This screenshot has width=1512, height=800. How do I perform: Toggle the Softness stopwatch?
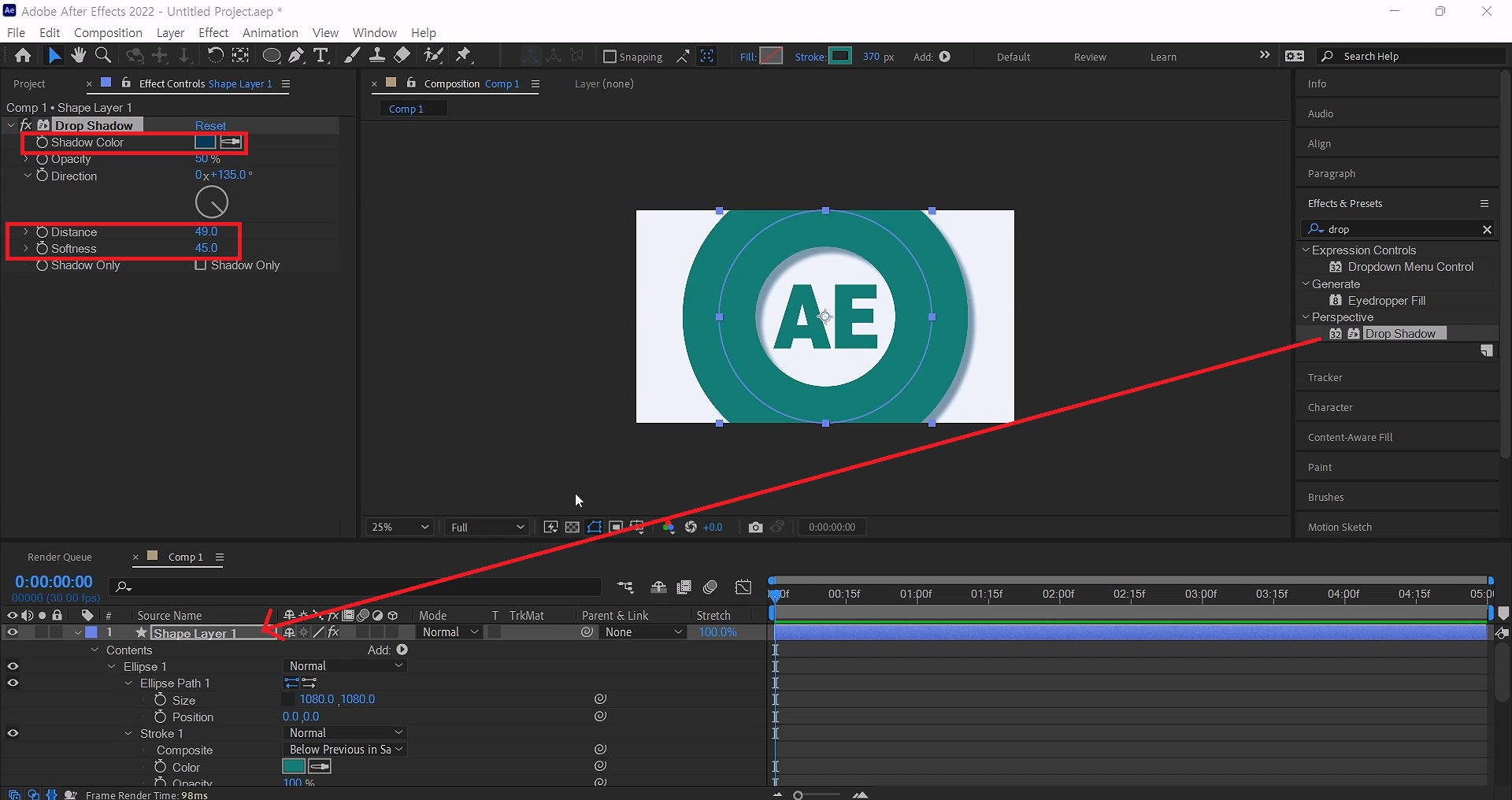pyautogui.click(x=42, y=249)
